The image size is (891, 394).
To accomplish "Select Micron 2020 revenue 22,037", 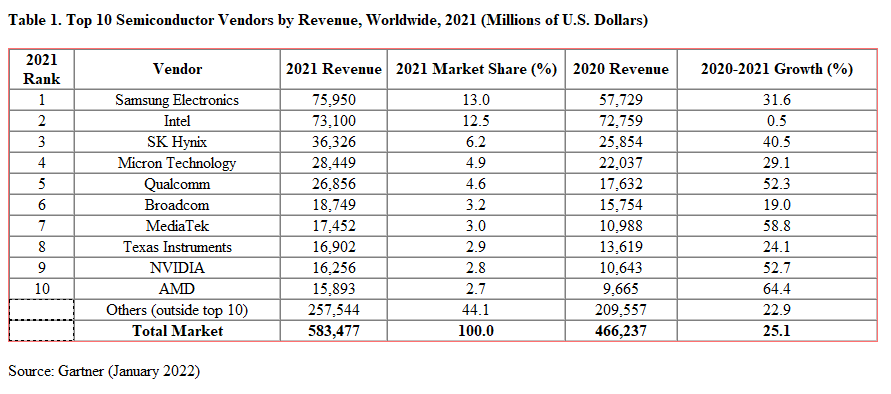I will [621, 163].
